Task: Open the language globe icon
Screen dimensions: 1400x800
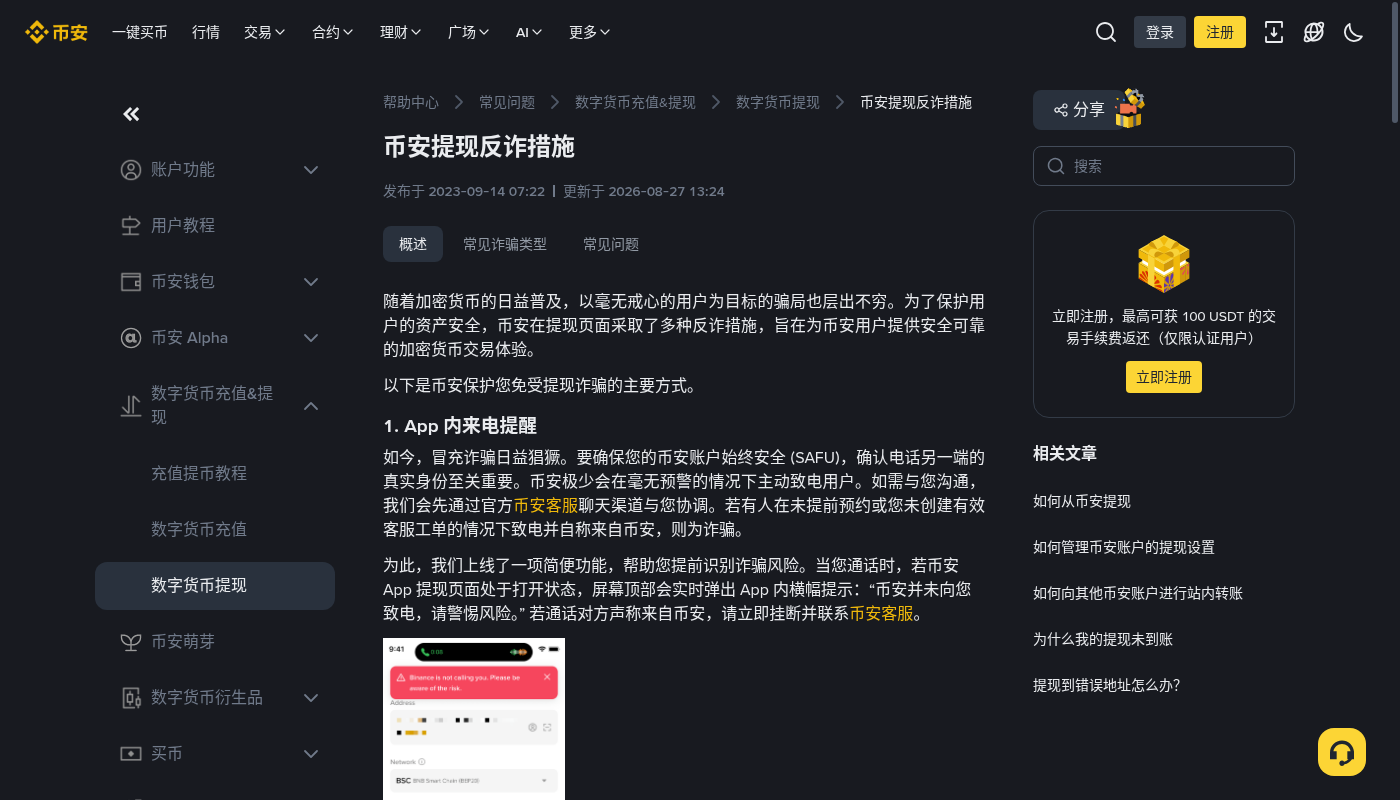Action: click(x=1314, y=32)
